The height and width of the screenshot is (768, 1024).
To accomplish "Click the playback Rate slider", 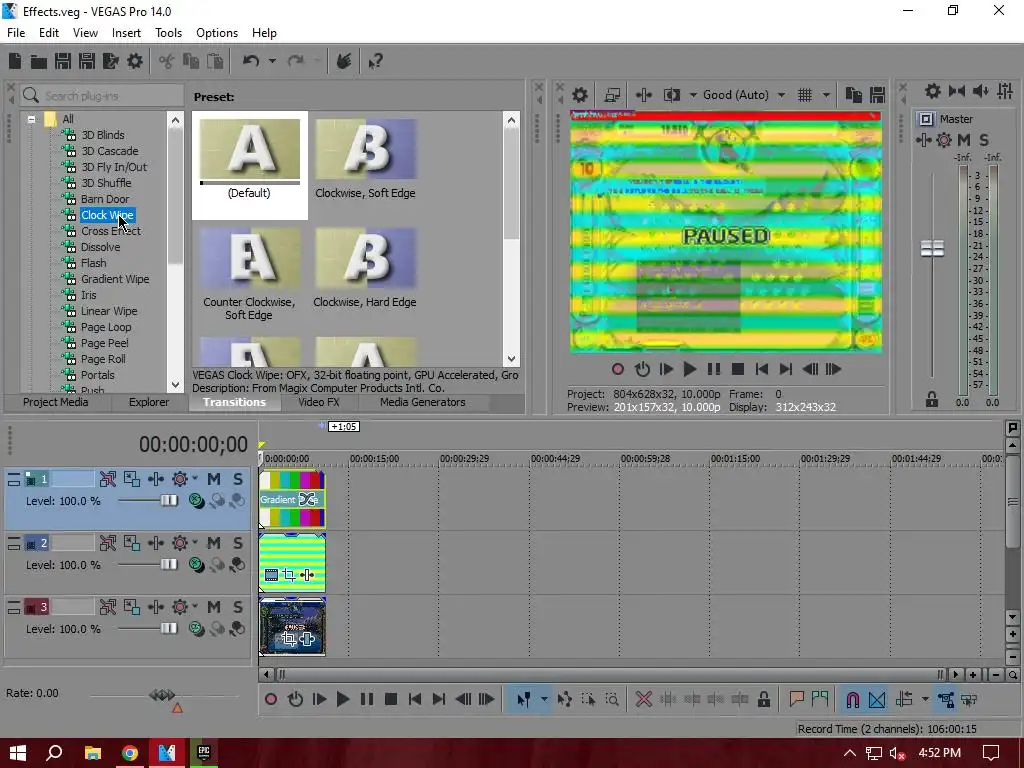I will (162, 695).
